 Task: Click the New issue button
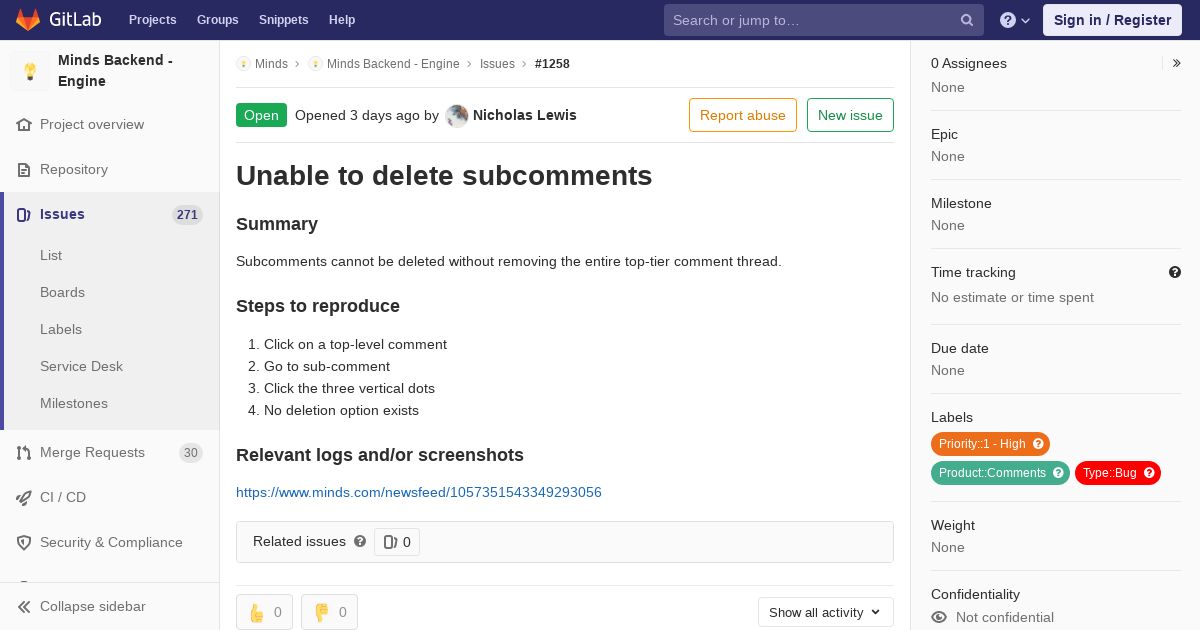click(x=850, y=115)
